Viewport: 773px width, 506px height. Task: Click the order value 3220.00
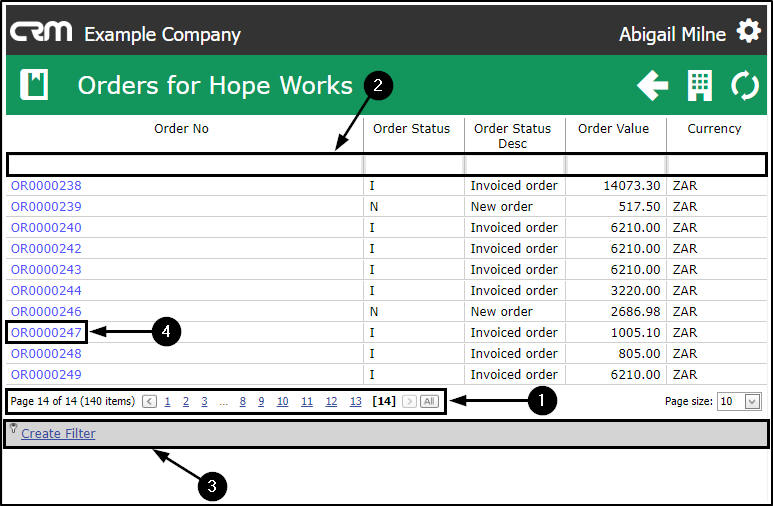click(x=635, y=290)
